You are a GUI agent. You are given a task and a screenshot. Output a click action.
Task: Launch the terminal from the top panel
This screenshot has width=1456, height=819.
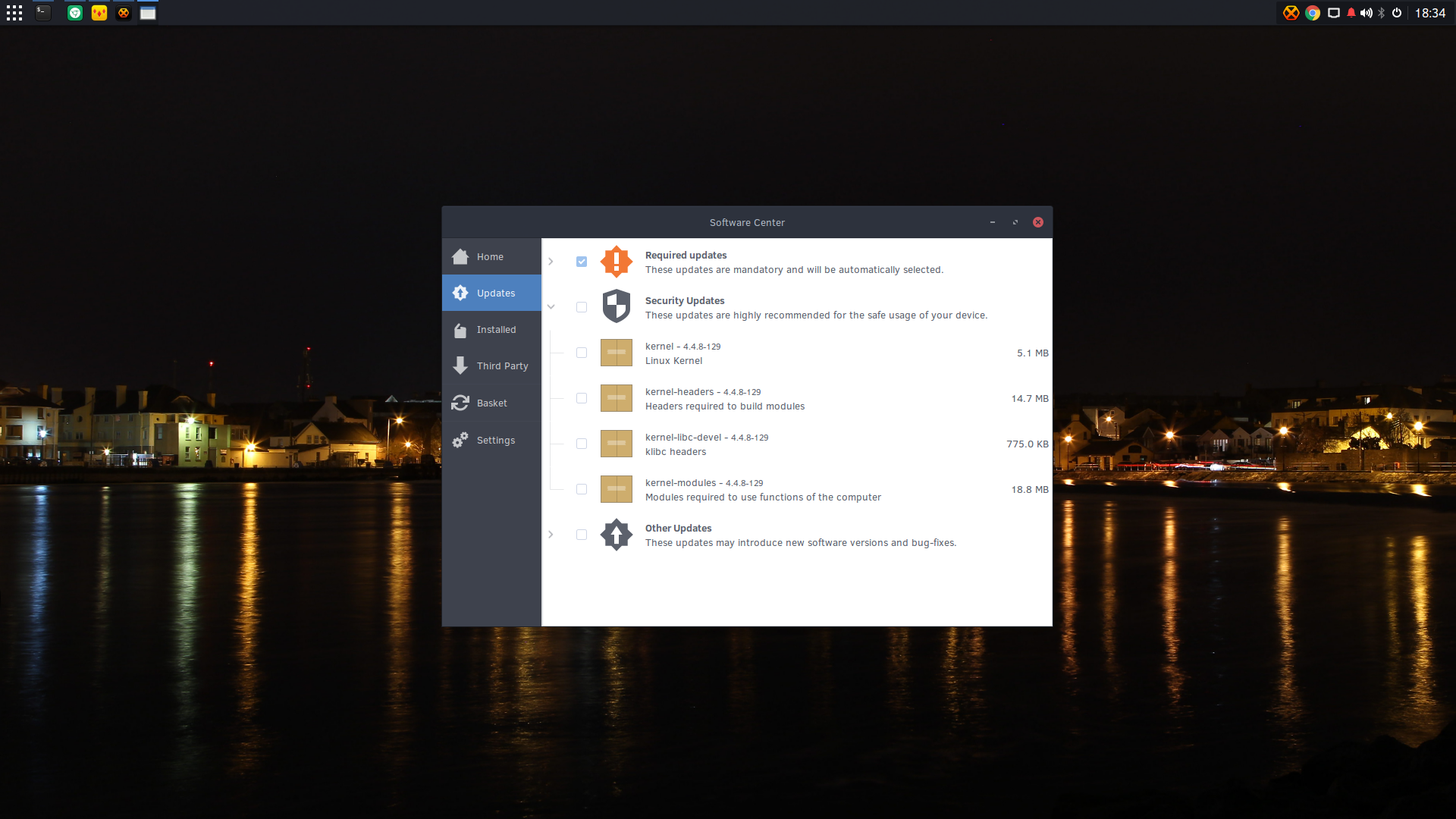pos(43,13)
